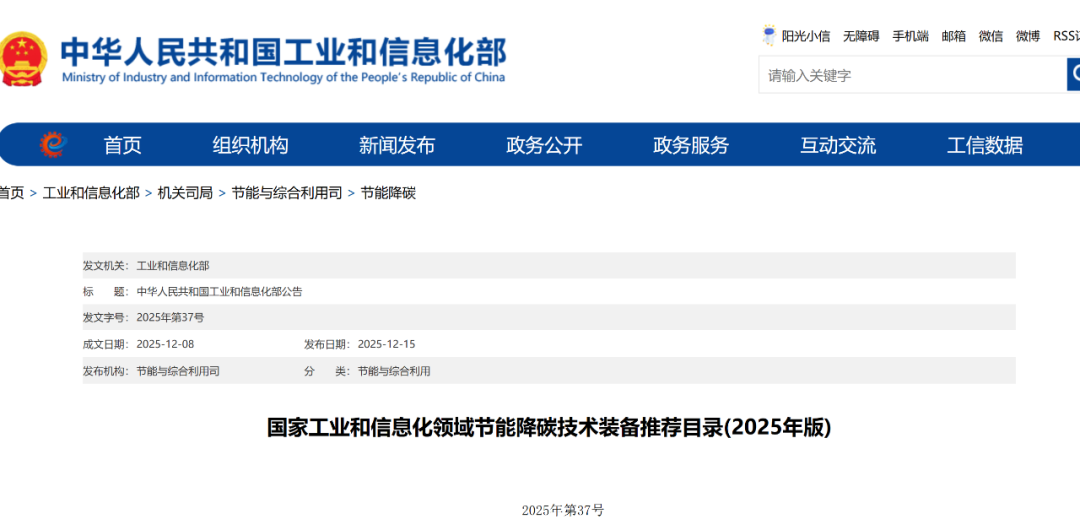The image size is (1080, 530).
Task: Focus the 请输入关键字 search field
Action: click(x=913, y=74)
